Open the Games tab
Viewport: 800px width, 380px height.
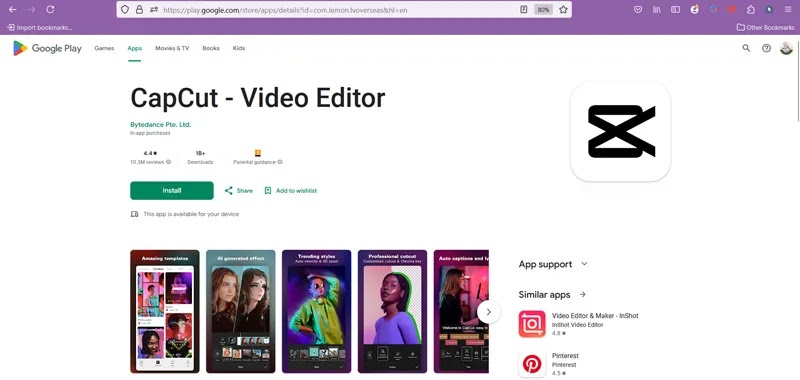(104, 48)
